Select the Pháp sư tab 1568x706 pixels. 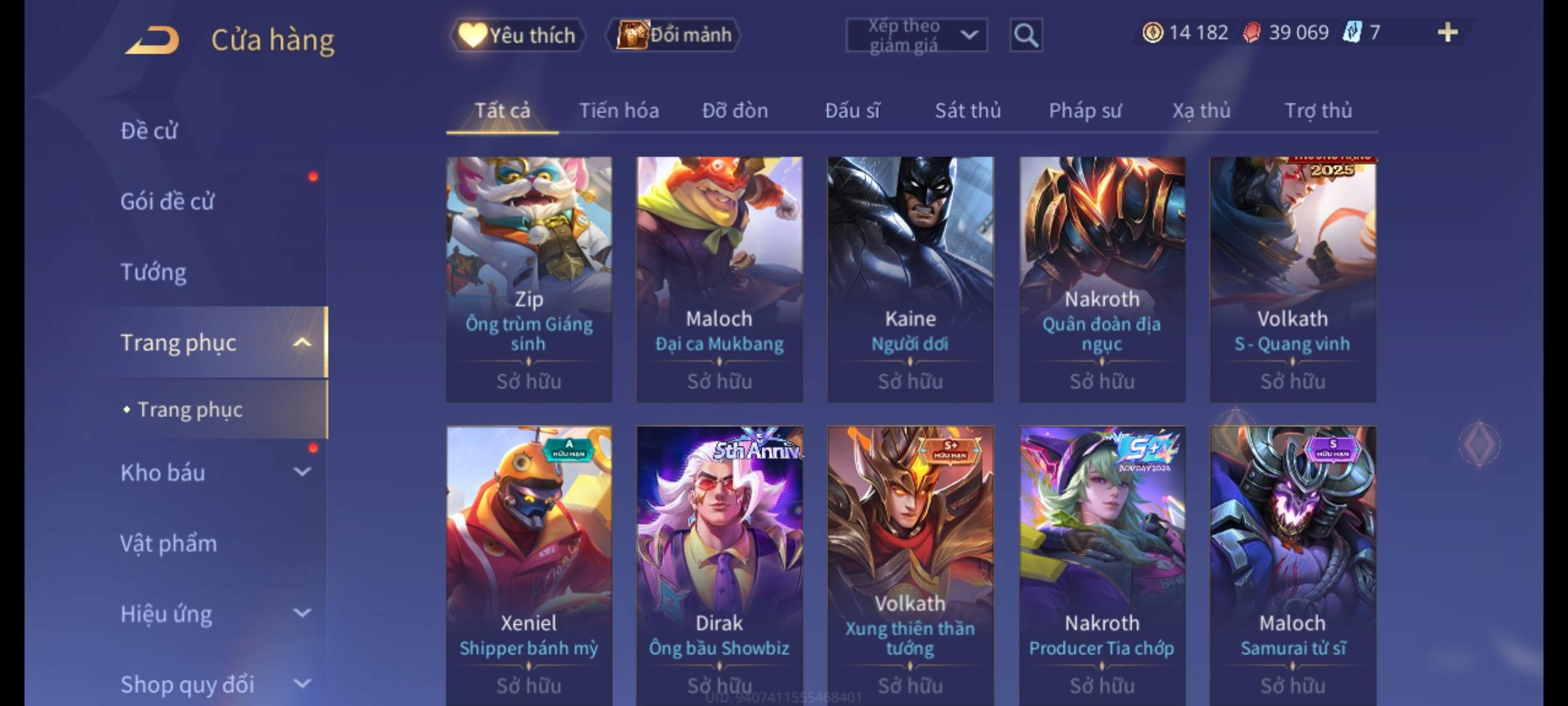pyautogui.click(x=1085, y=110)
